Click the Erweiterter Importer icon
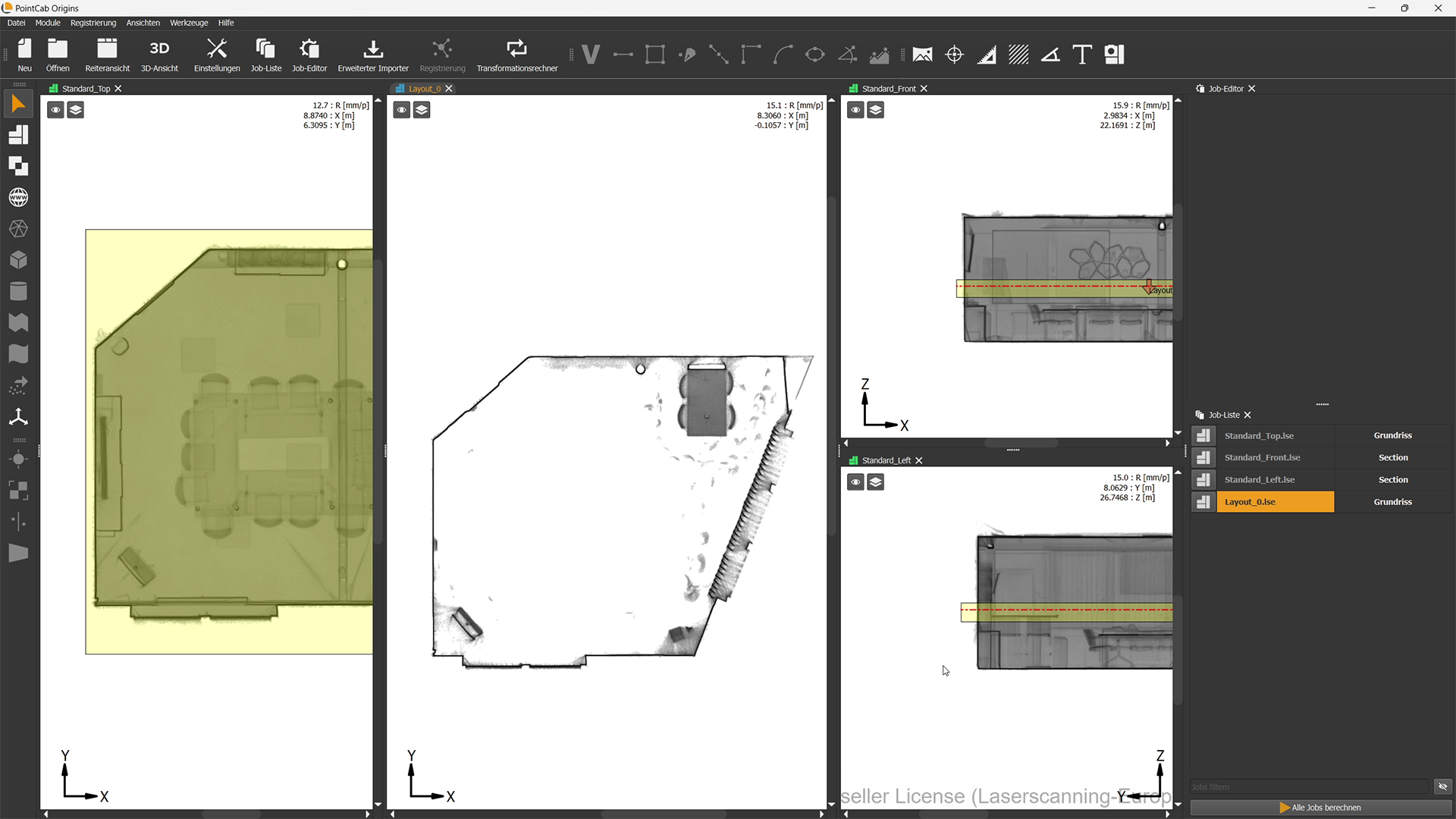The width and height of the screenshot is (1456, 819). coord(372,50)
